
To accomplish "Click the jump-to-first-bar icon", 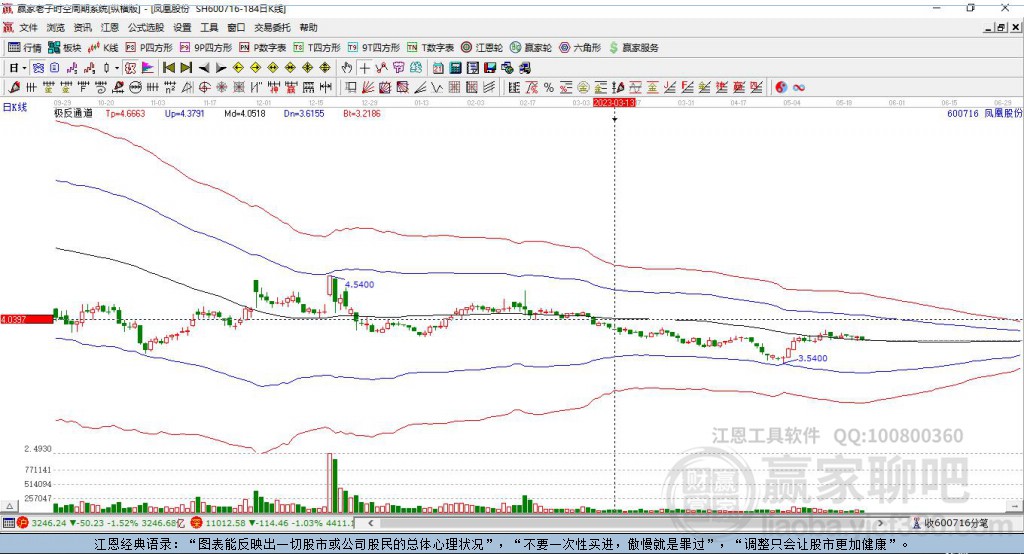I will (169, 68).
